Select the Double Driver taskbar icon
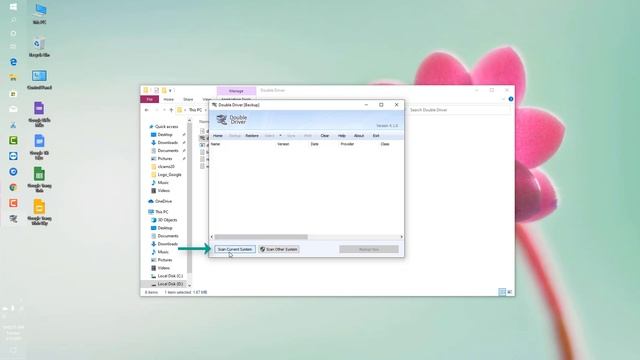 pyautogui.click(x=13, y=219)
